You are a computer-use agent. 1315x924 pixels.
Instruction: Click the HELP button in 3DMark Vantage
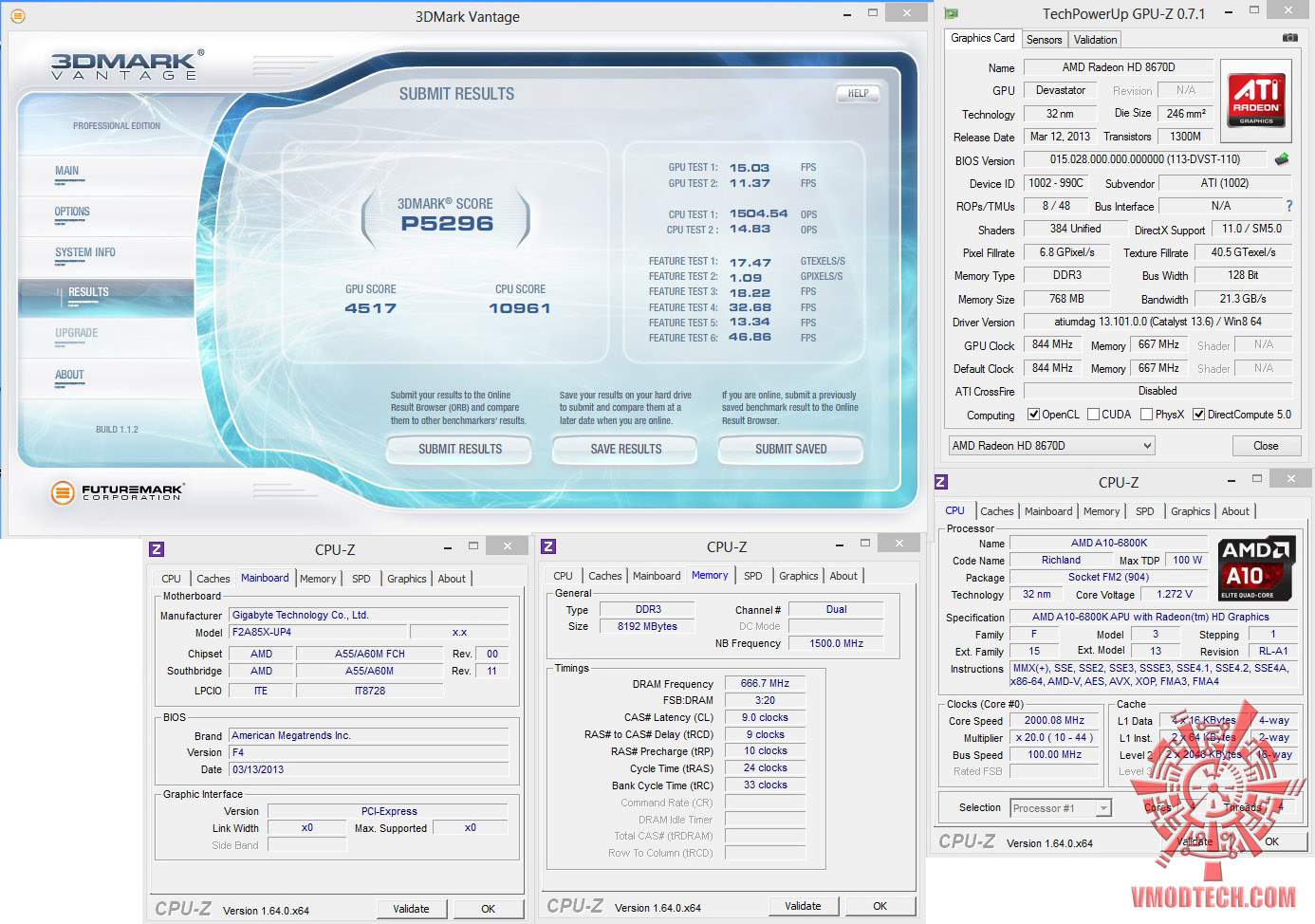858,93
